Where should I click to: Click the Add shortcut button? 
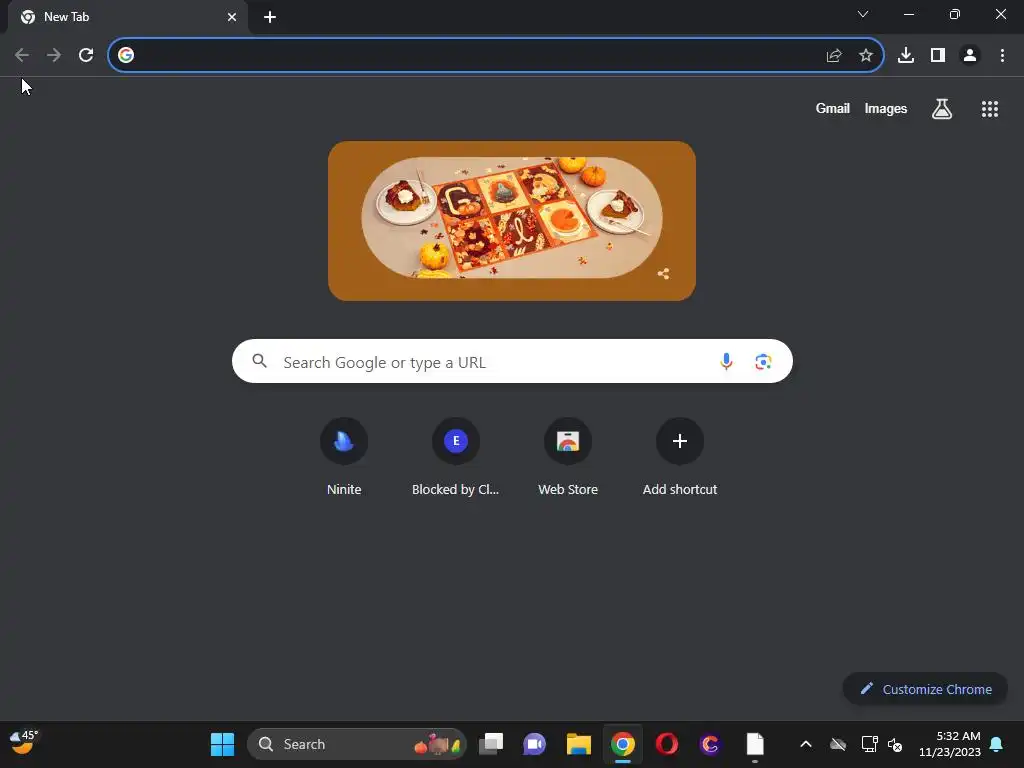click(680, 457)
